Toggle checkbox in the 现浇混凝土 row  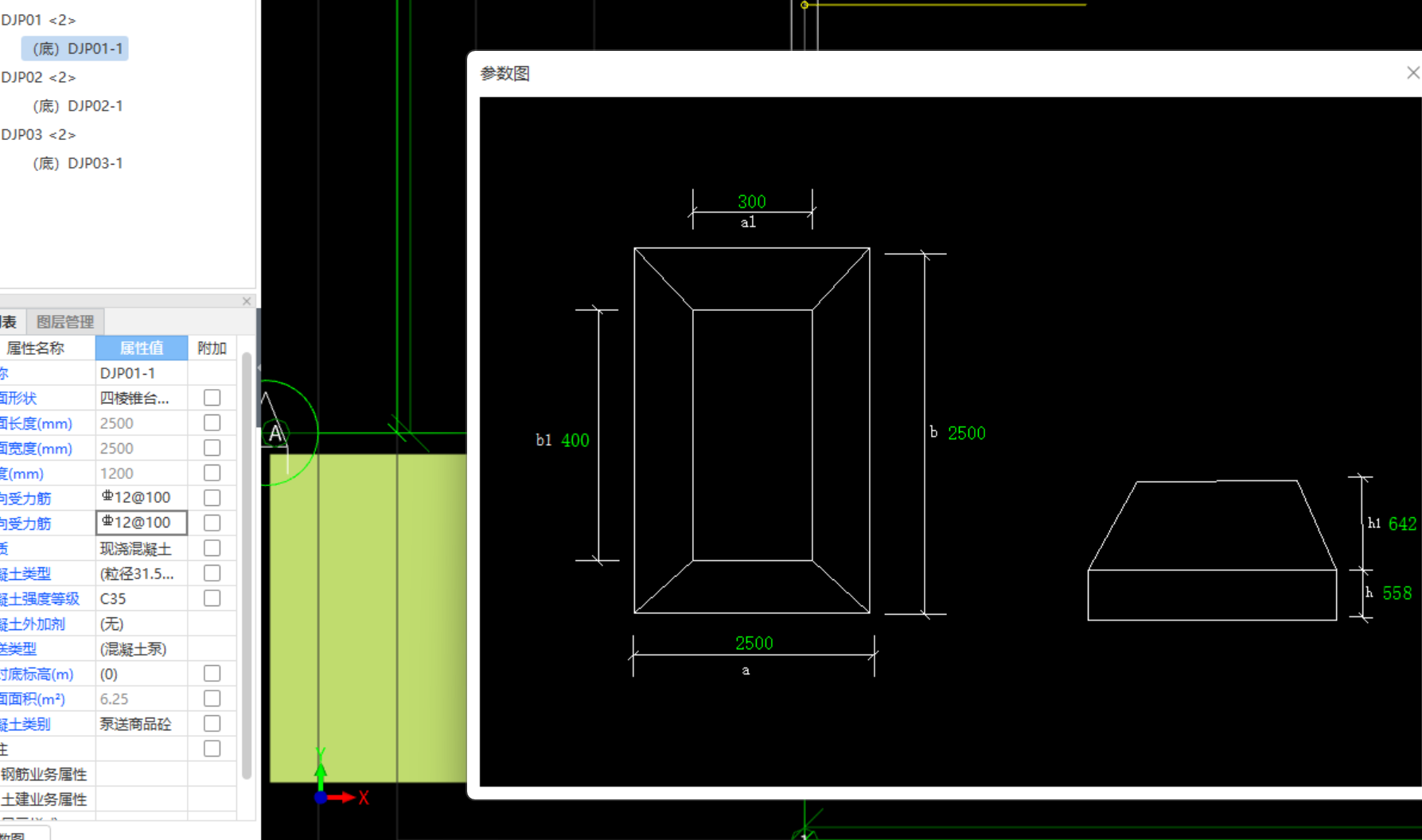click(x=212, y=548)
